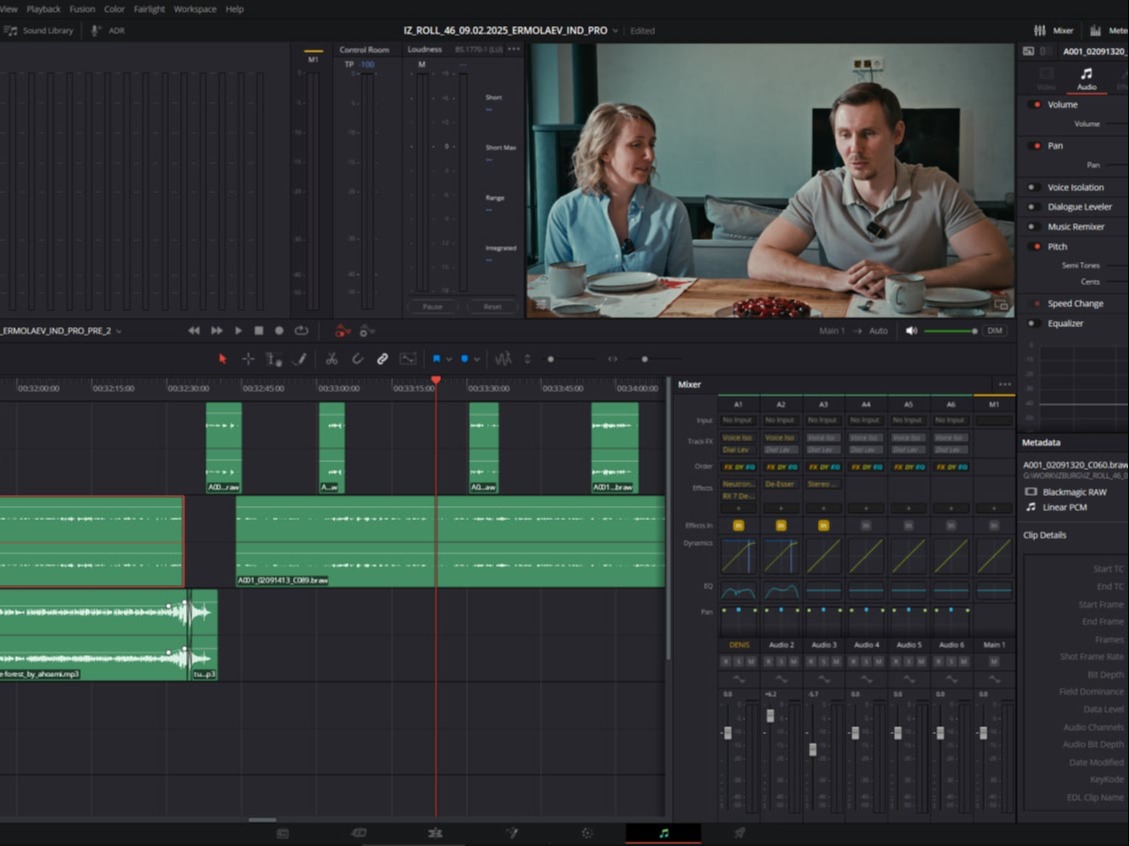
Task: Adjust the vertical track zoom slider
Action: [x=551, y=359]
